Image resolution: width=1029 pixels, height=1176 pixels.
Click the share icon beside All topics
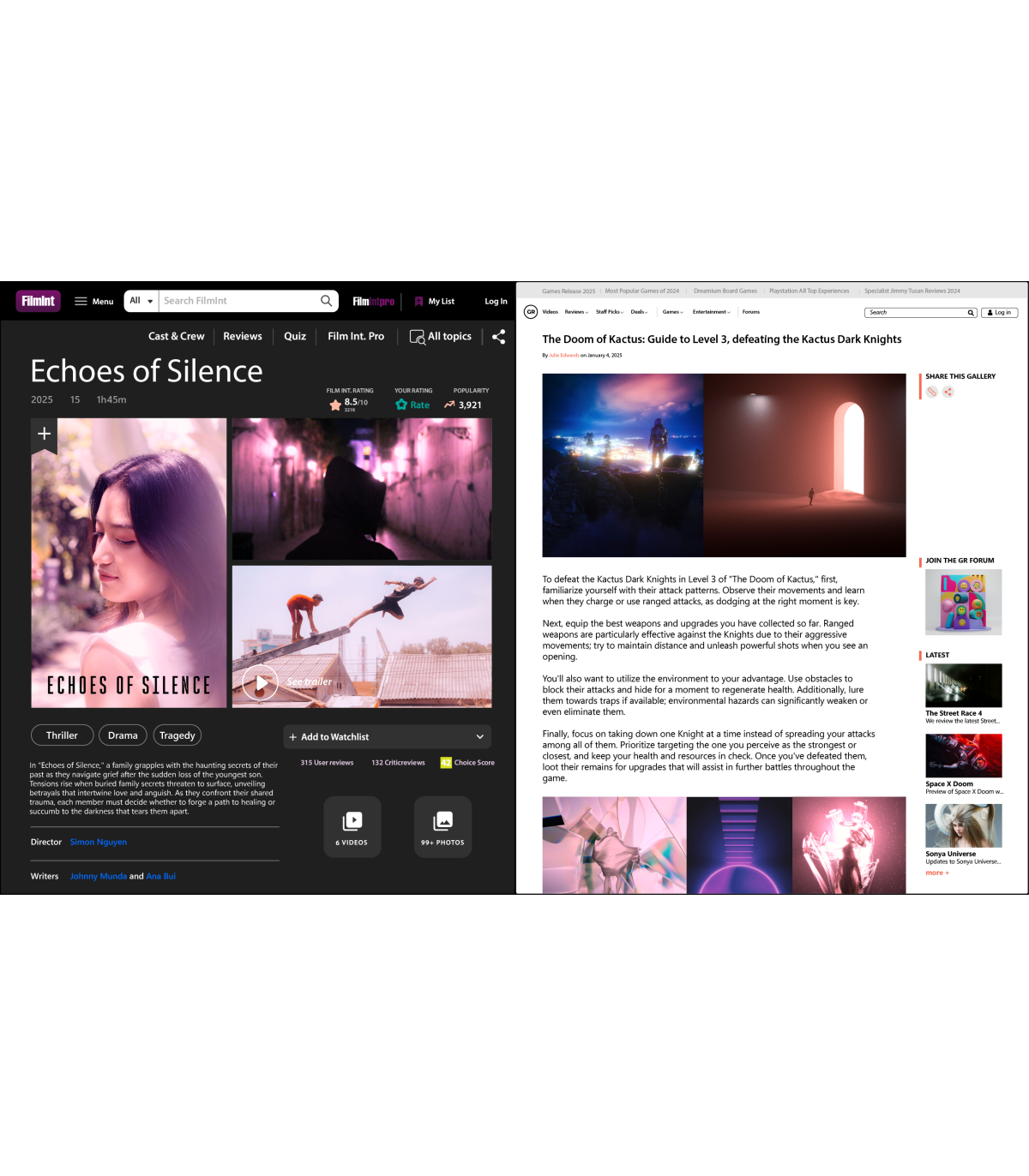pyautogui.click(x=498, y=337)
